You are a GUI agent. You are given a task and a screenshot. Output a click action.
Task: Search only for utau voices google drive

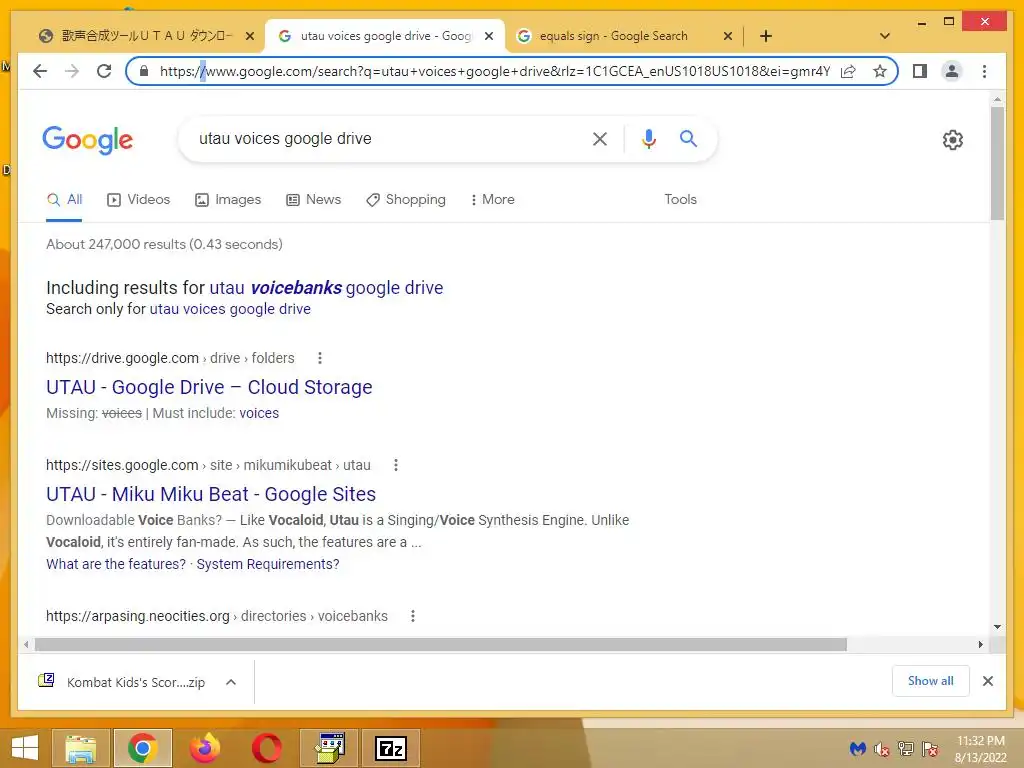230,309
